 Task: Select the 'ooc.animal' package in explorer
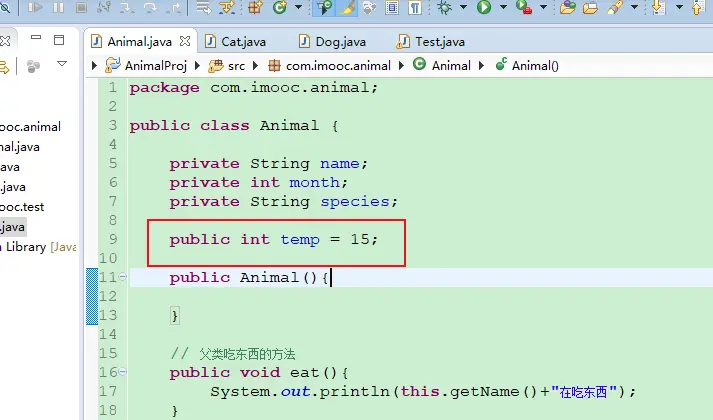pos(30,126)
